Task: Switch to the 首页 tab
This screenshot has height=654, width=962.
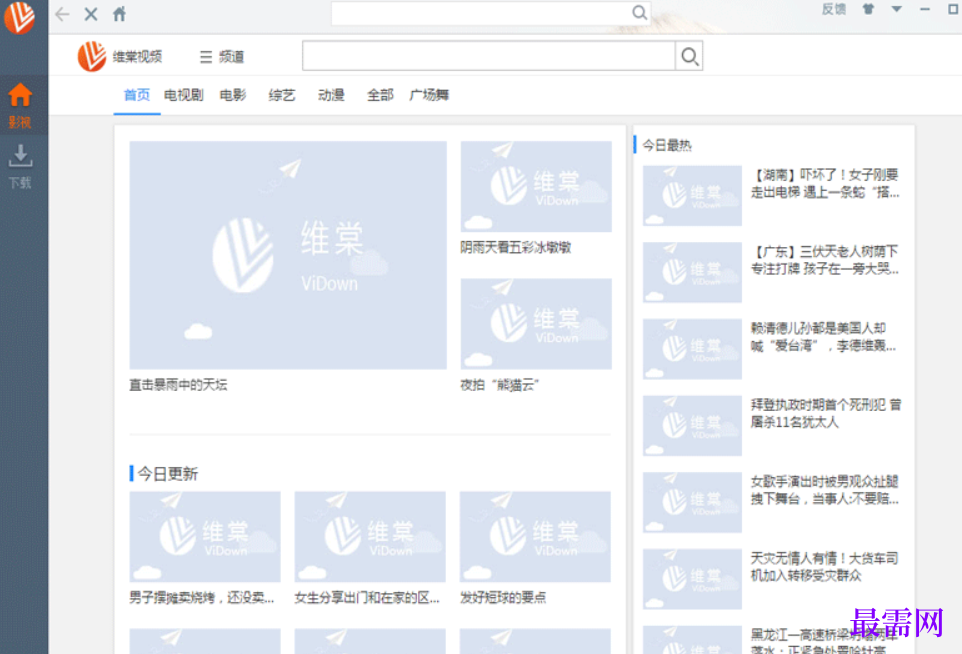Action: (x=137, y=95)
